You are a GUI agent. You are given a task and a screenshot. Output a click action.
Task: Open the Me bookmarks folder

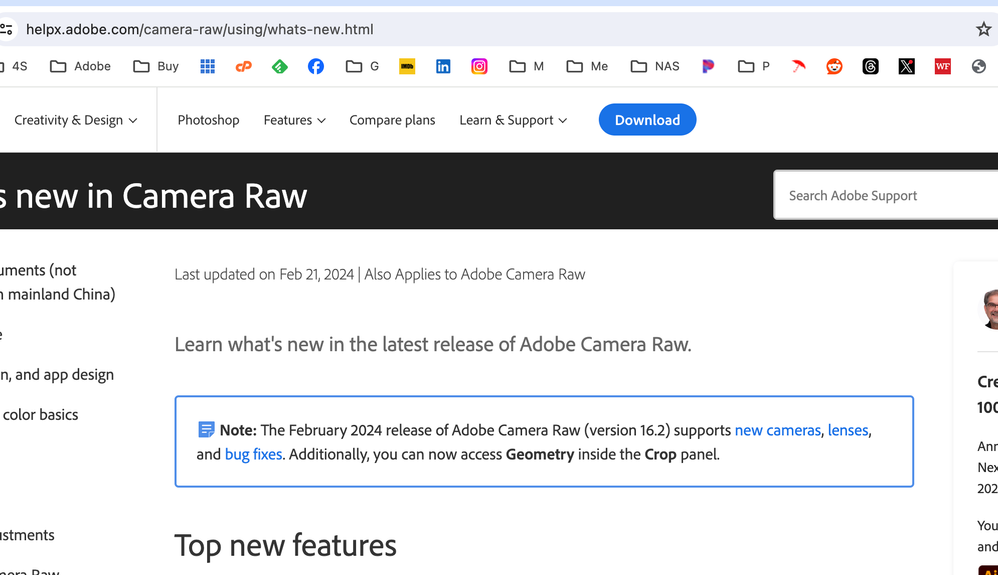[587, 66]
